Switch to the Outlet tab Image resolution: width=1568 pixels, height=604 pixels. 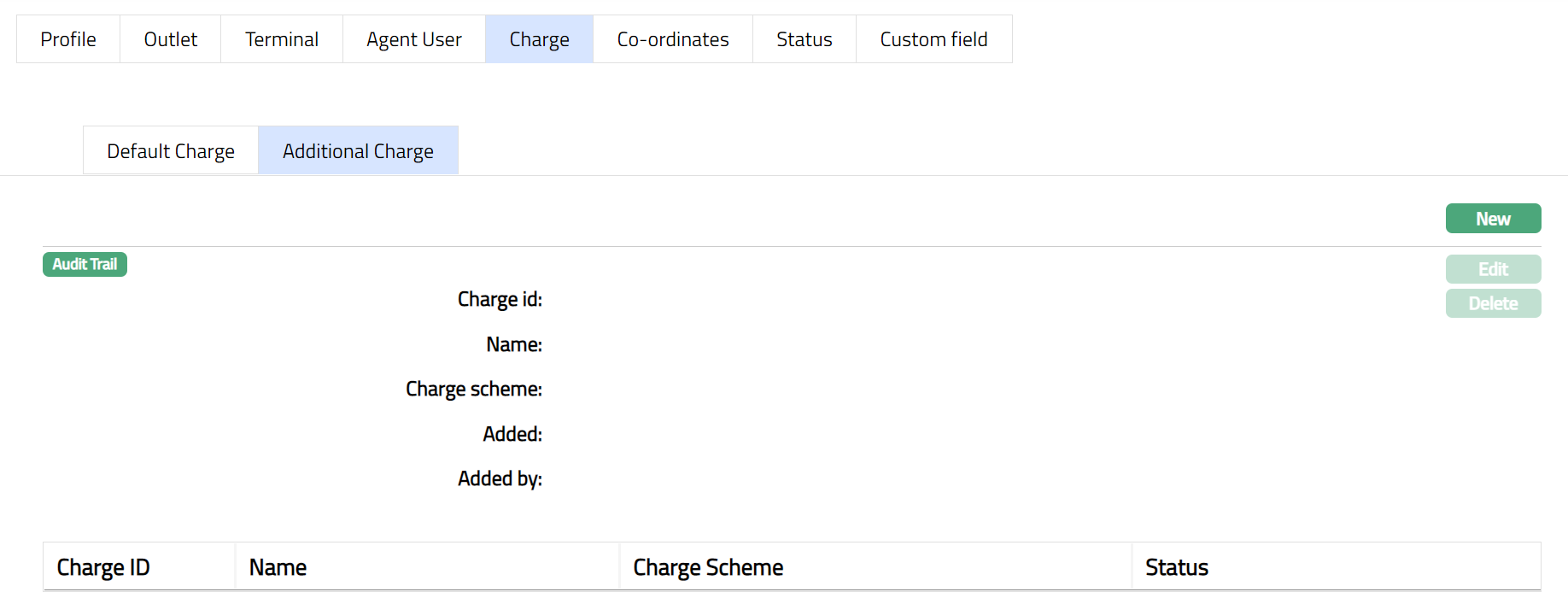click(171, 39)
